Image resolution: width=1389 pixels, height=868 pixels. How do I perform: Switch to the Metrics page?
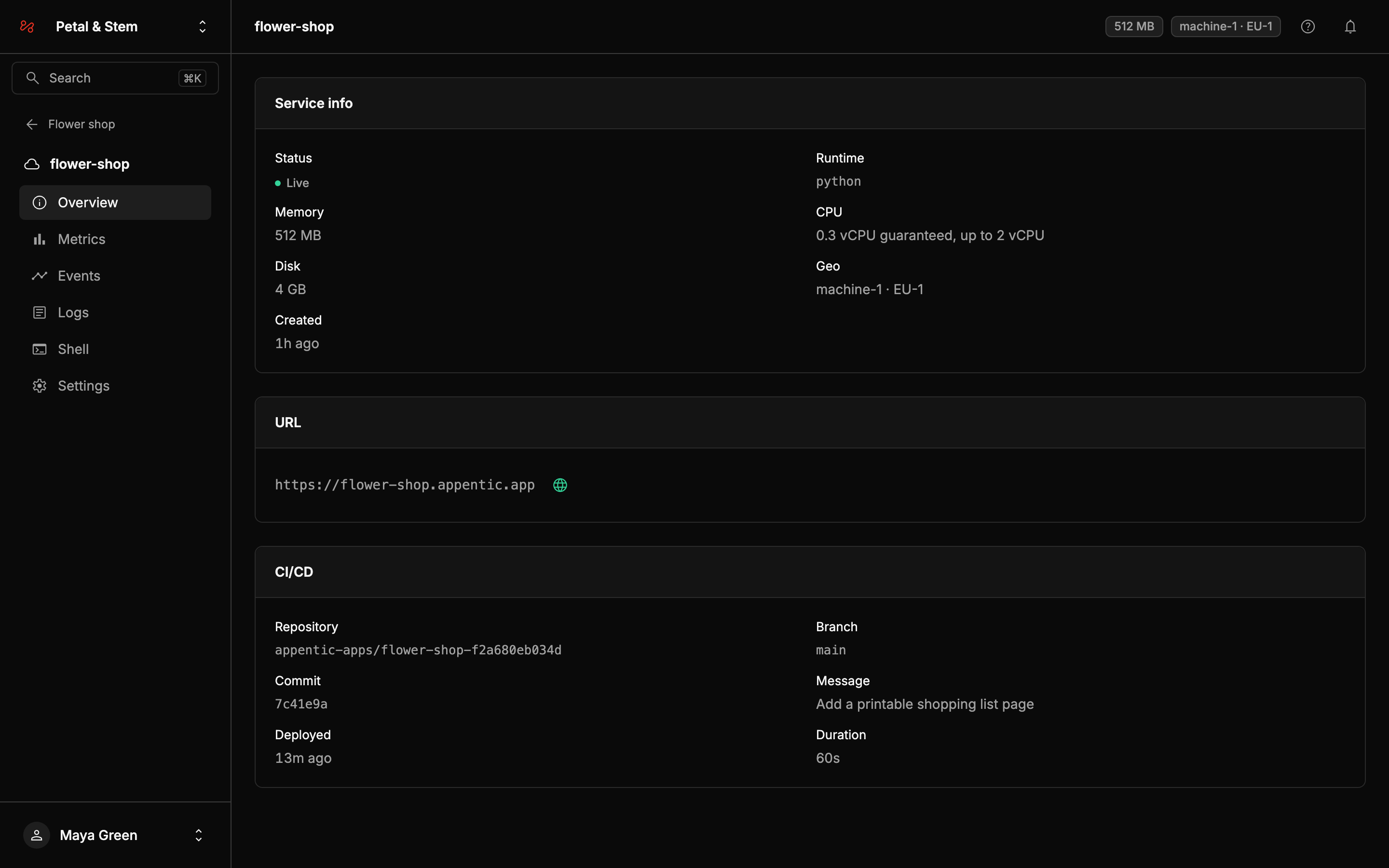coord(115,239)
